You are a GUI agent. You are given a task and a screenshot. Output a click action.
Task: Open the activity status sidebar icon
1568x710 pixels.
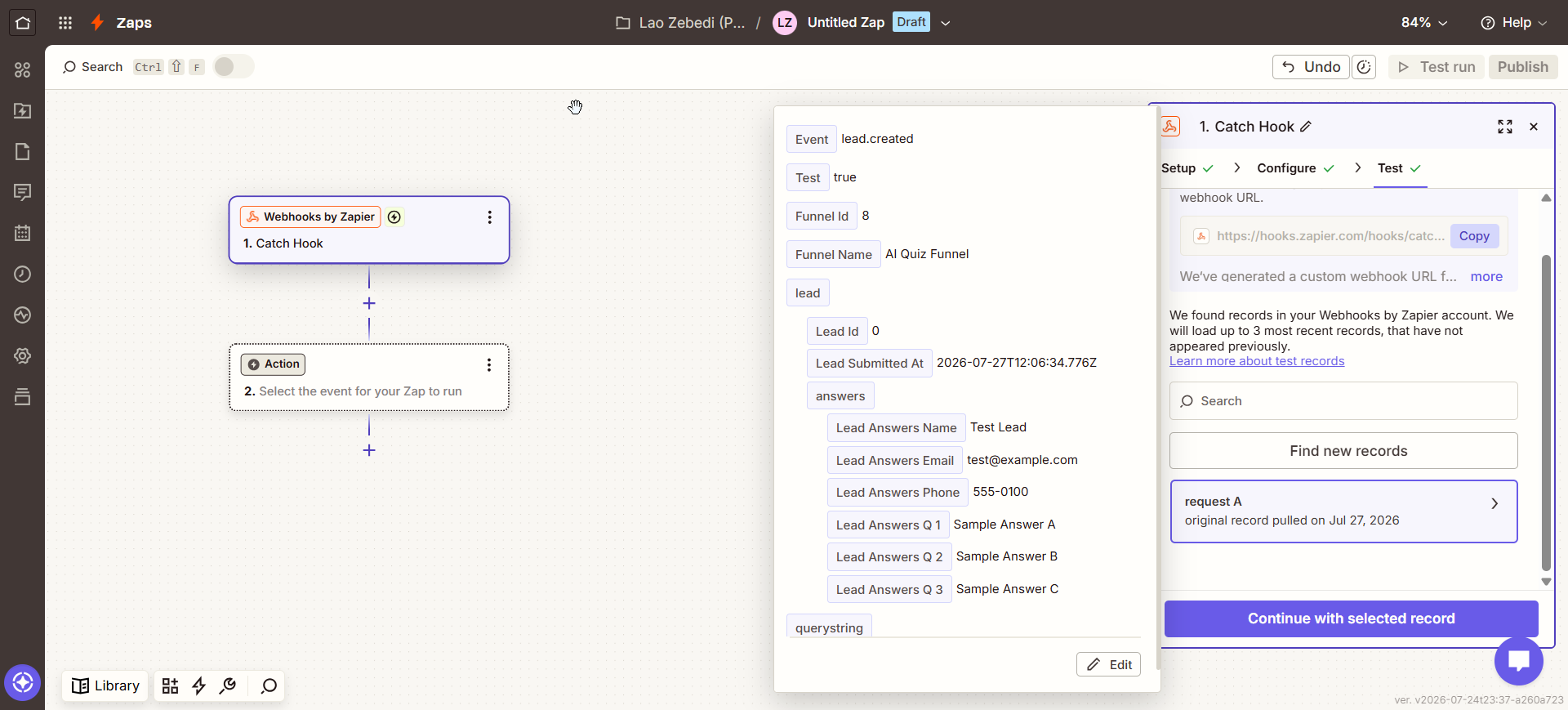[x=22, y=315]
